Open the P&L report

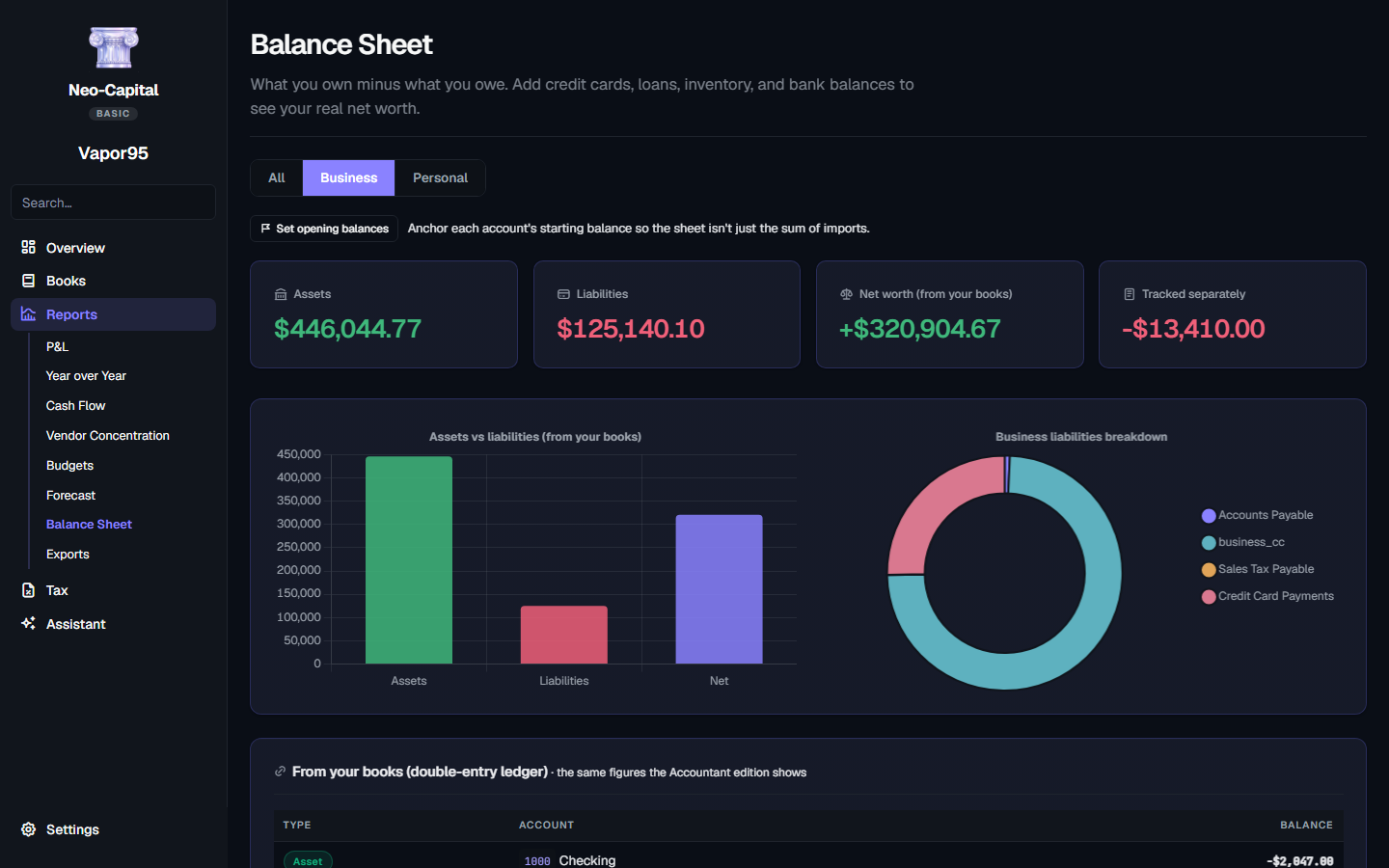[x=57, y=346]
